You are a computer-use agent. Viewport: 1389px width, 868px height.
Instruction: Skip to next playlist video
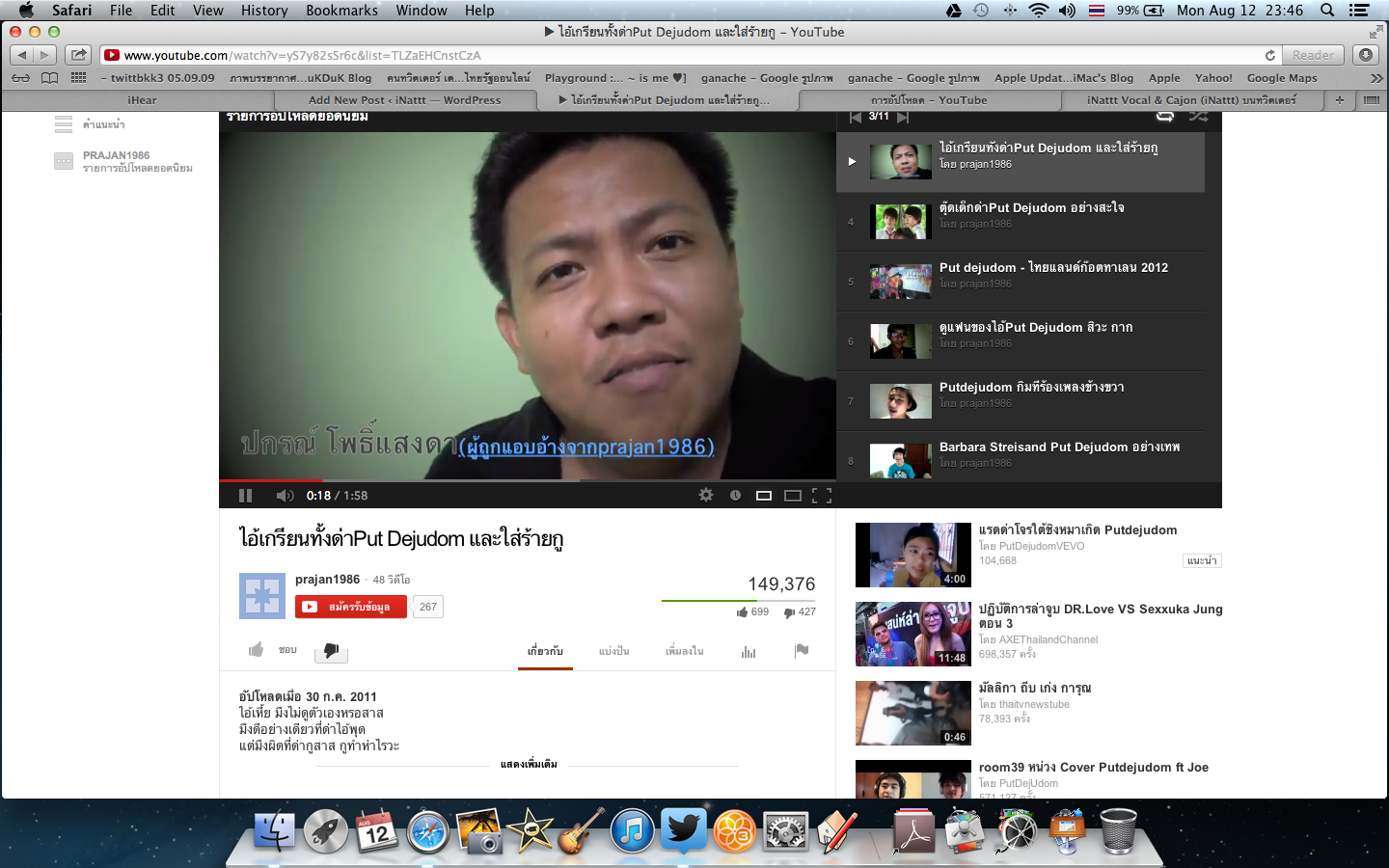(x=903, y=117)
